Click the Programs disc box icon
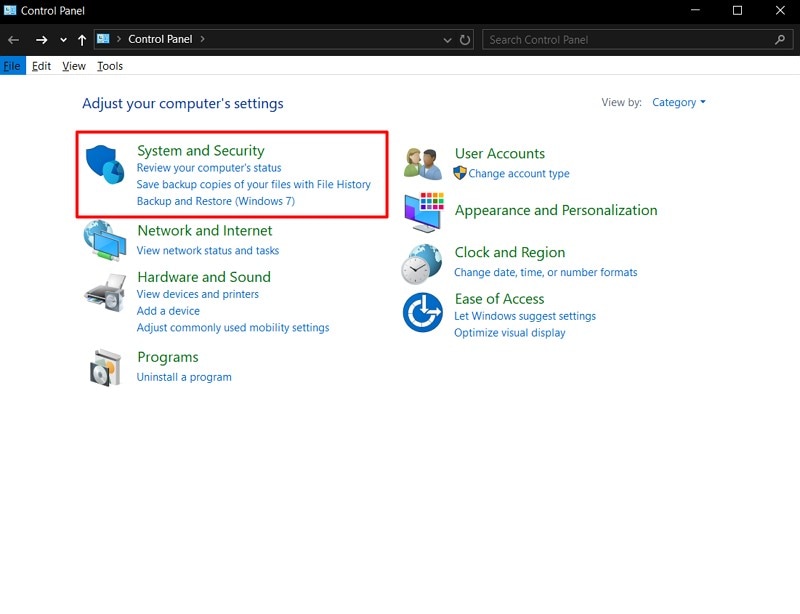Image resolution: width=800 pixels, height=614 pixels. (x=104, y=367)
